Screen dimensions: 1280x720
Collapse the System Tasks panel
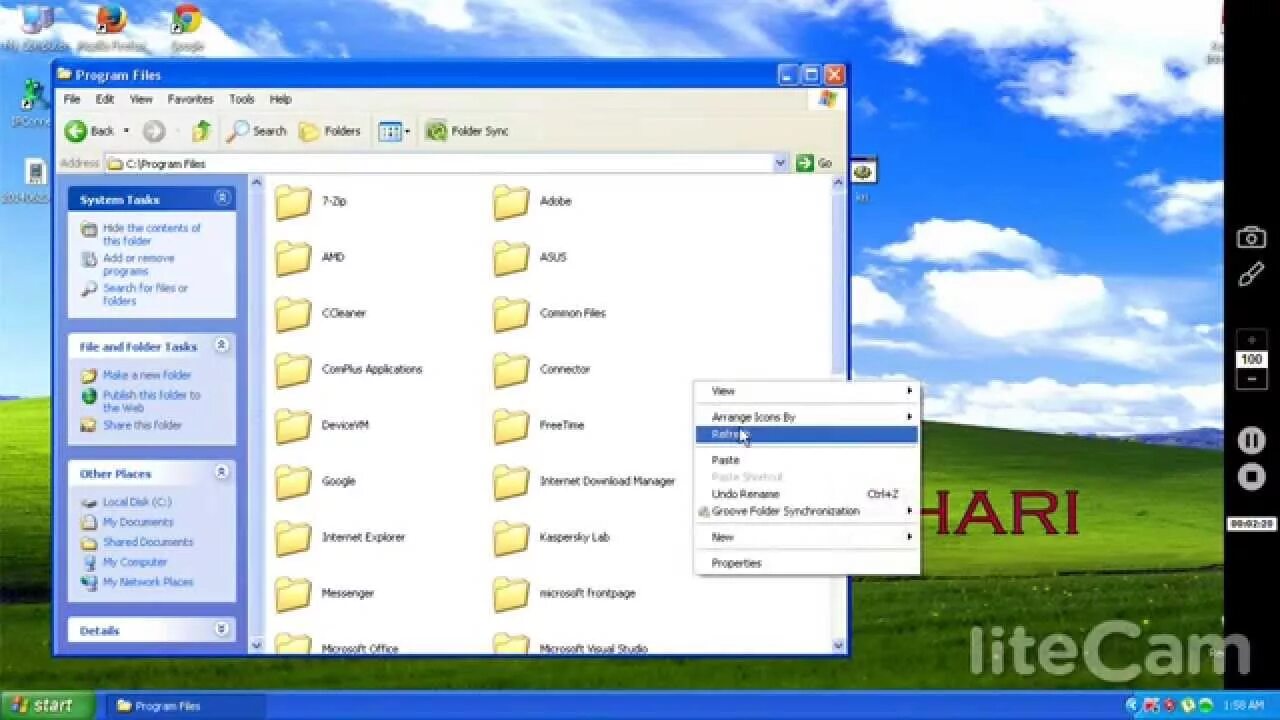coord(222,198)
